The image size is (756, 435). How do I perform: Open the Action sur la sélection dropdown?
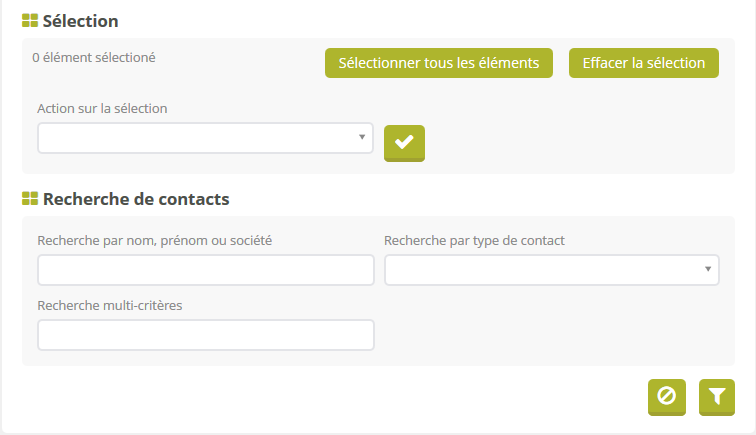(x=195, y=138)
